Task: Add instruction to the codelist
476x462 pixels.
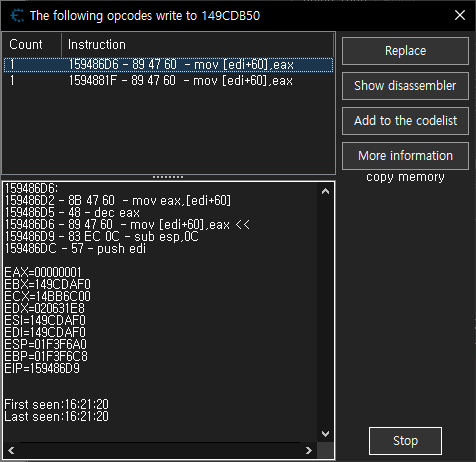Action: (x=405, y=121)
